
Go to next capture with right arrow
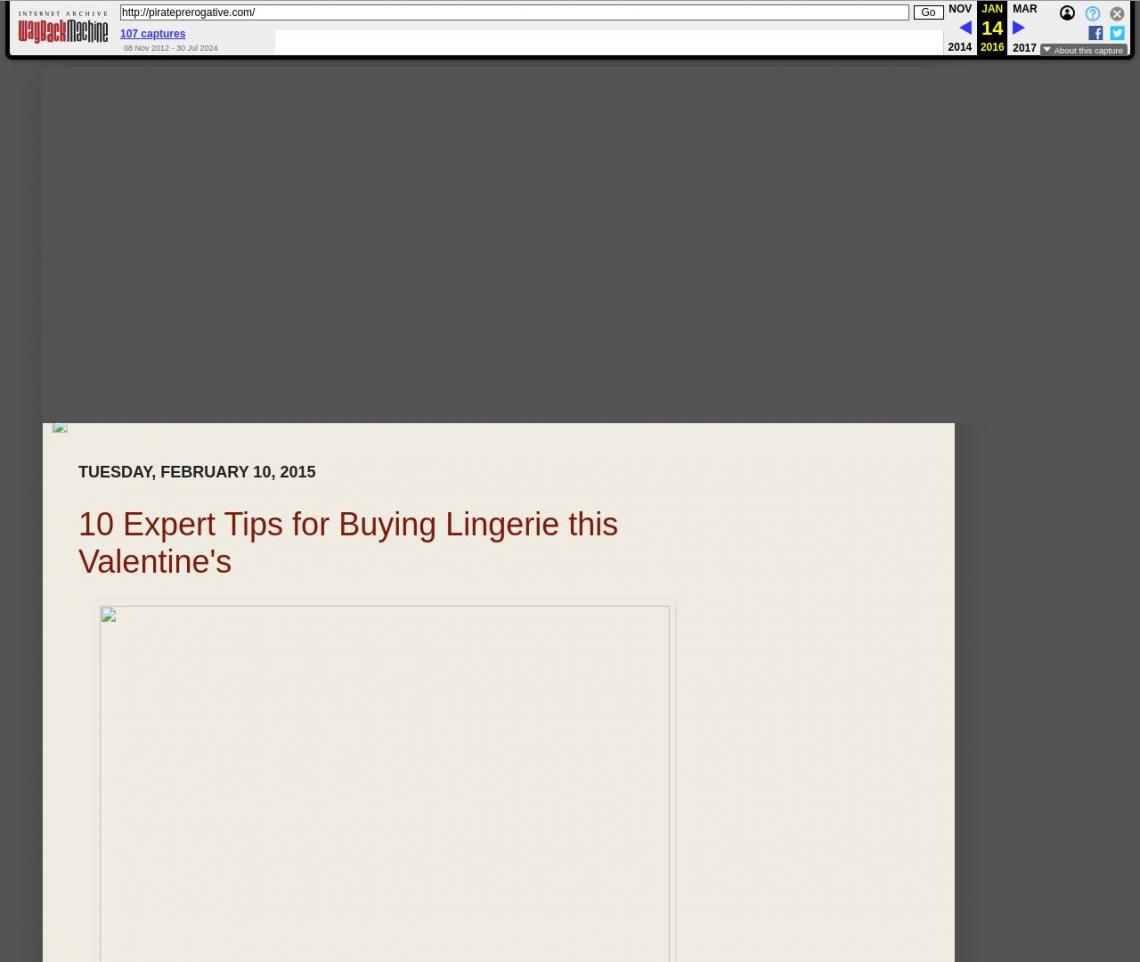(1018, 28)
